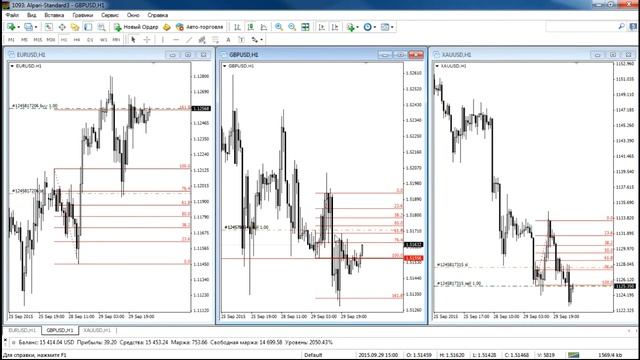
Task: Switch chart type to Bar chart
Action: pos(237,27)
